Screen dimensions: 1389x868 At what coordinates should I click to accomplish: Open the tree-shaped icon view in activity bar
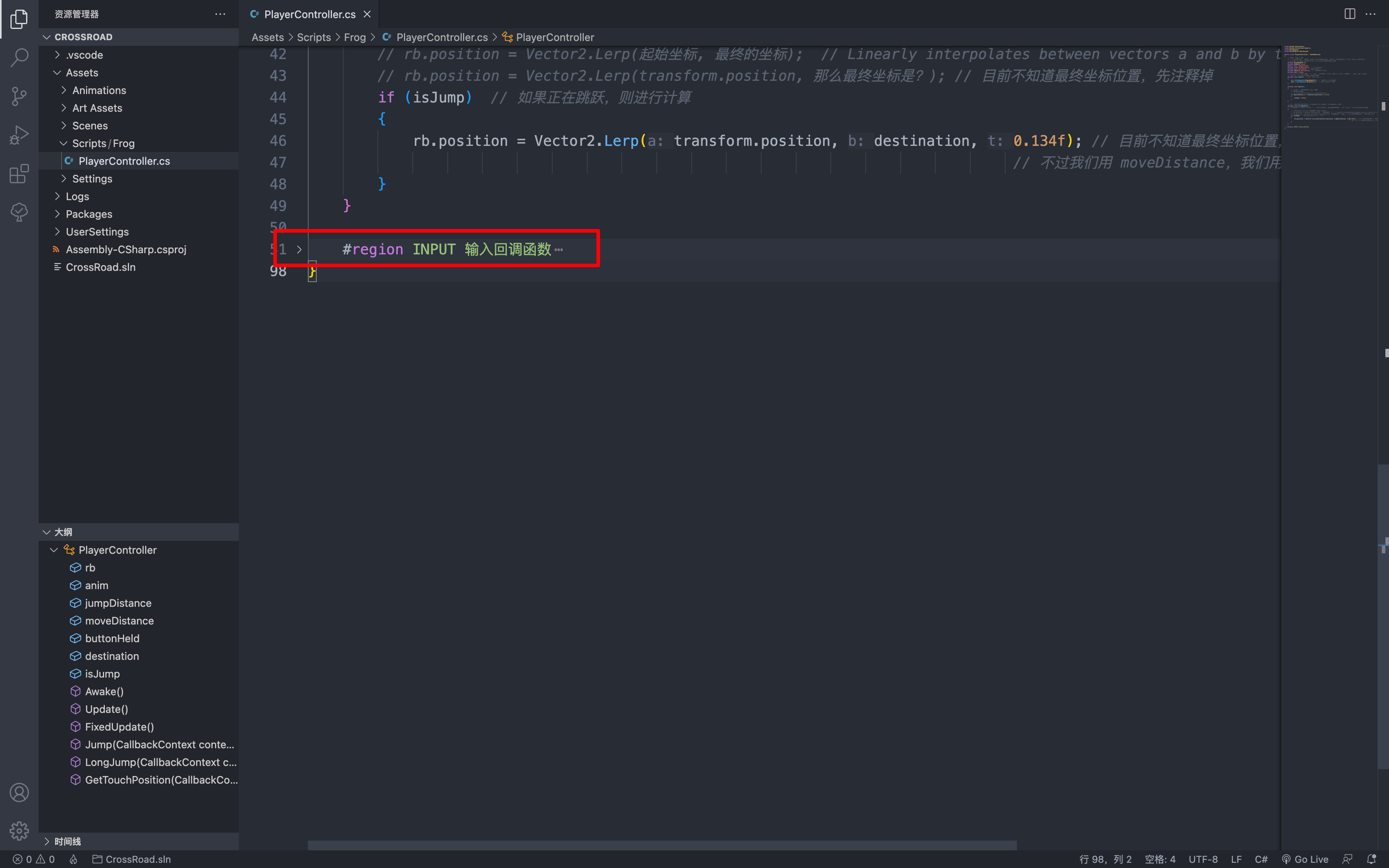pos(19,212)
